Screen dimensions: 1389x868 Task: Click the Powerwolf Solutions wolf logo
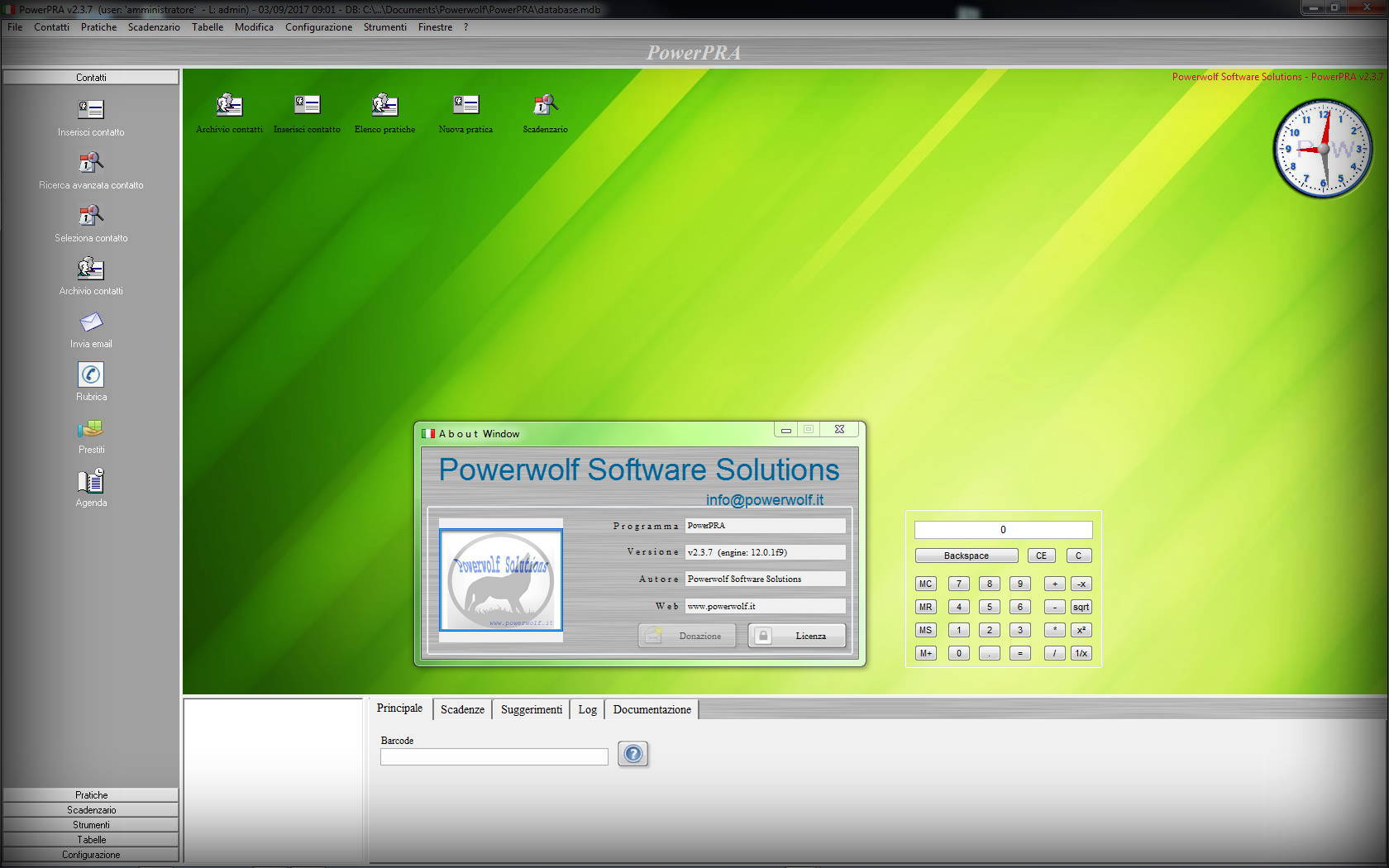(501, 580)
